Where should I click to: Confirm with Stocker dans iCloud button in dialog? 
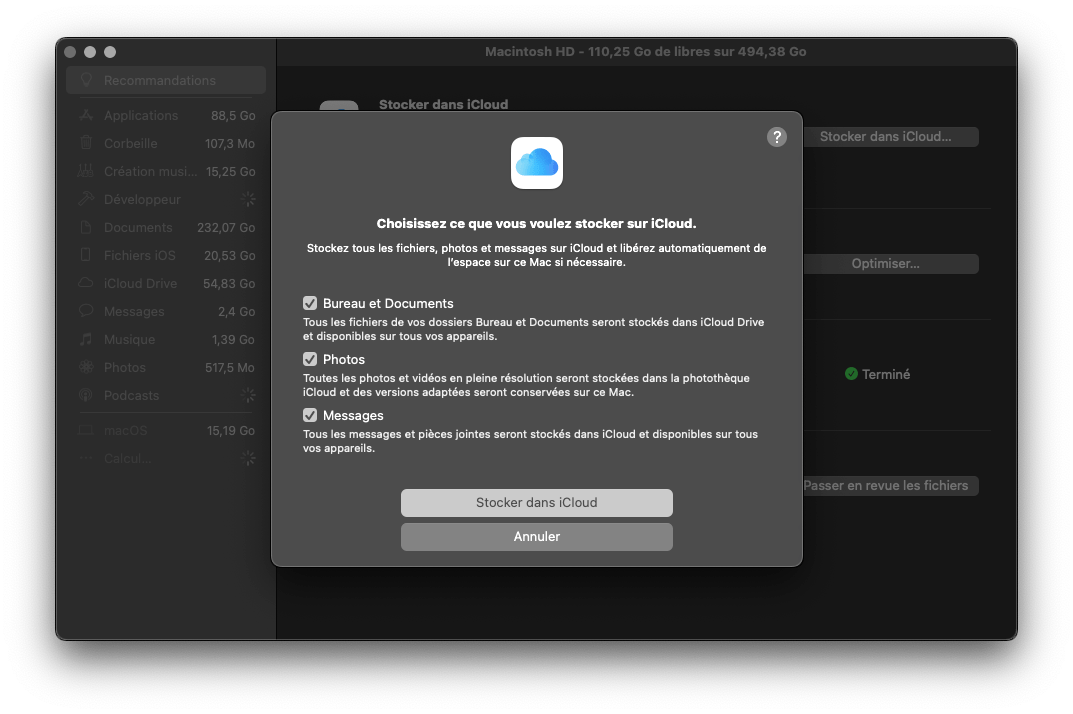tap(536, 502)
